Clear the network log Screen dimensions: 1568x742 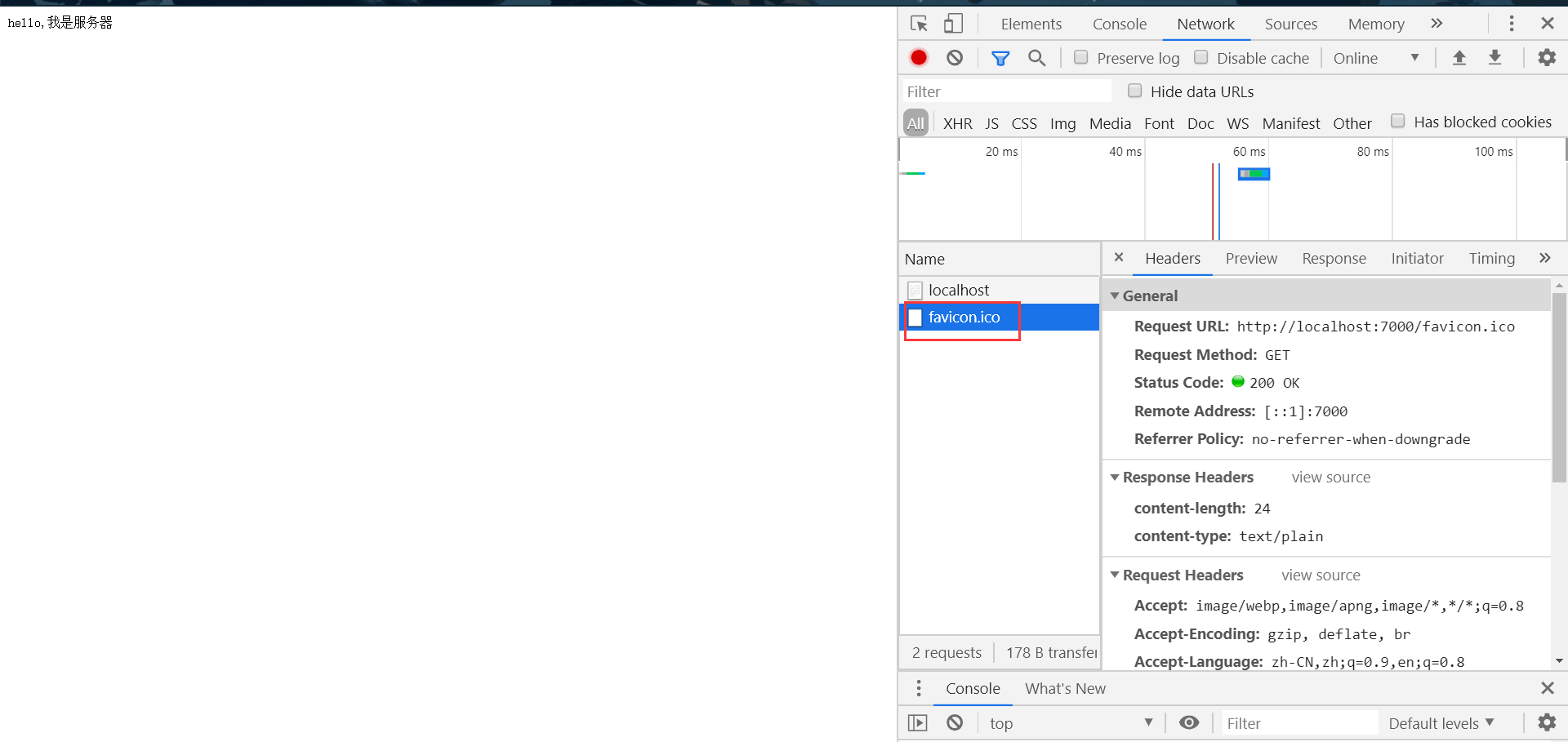pos(955,57)
